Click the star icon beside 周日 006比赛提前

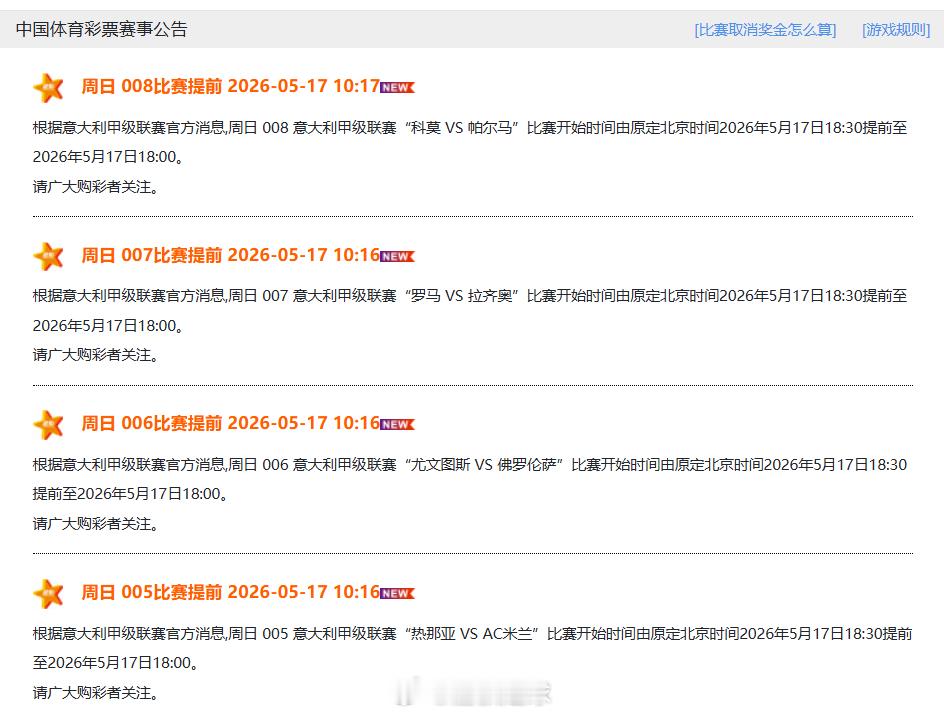pos(49,425)
